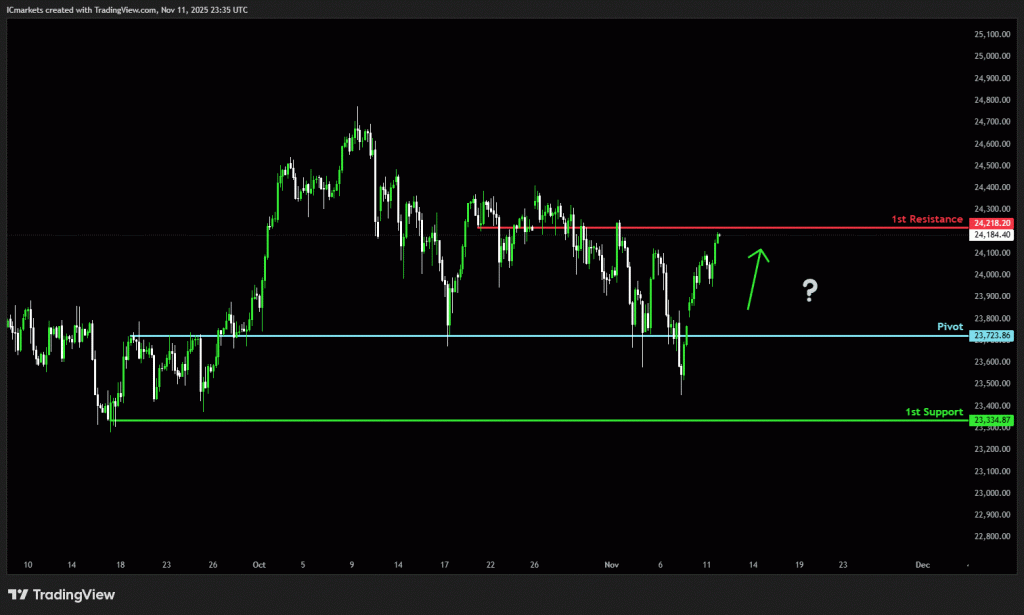The height and width of the screenshot is (615, 1024).
Task: Click the TradingView wordmark text
Action: tap(74, 595)
